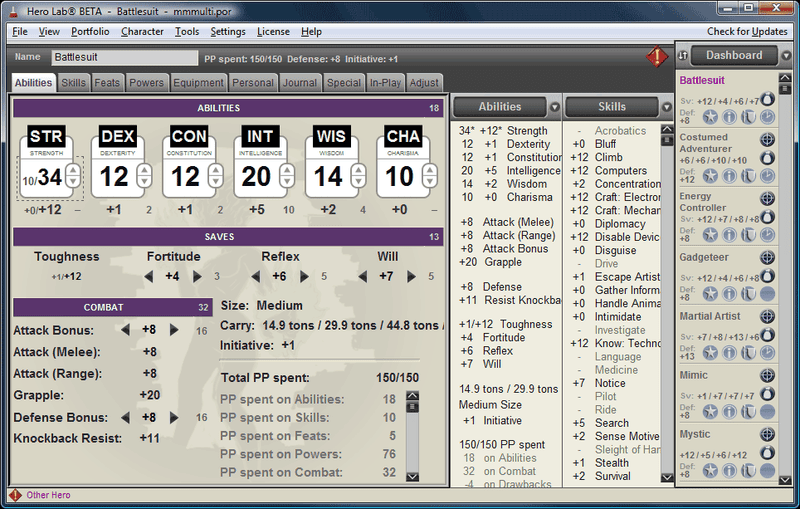Select the Battlesuit hero name in Dashboard
The height and width of the screenshot is (509, 800).
(702, 80)
